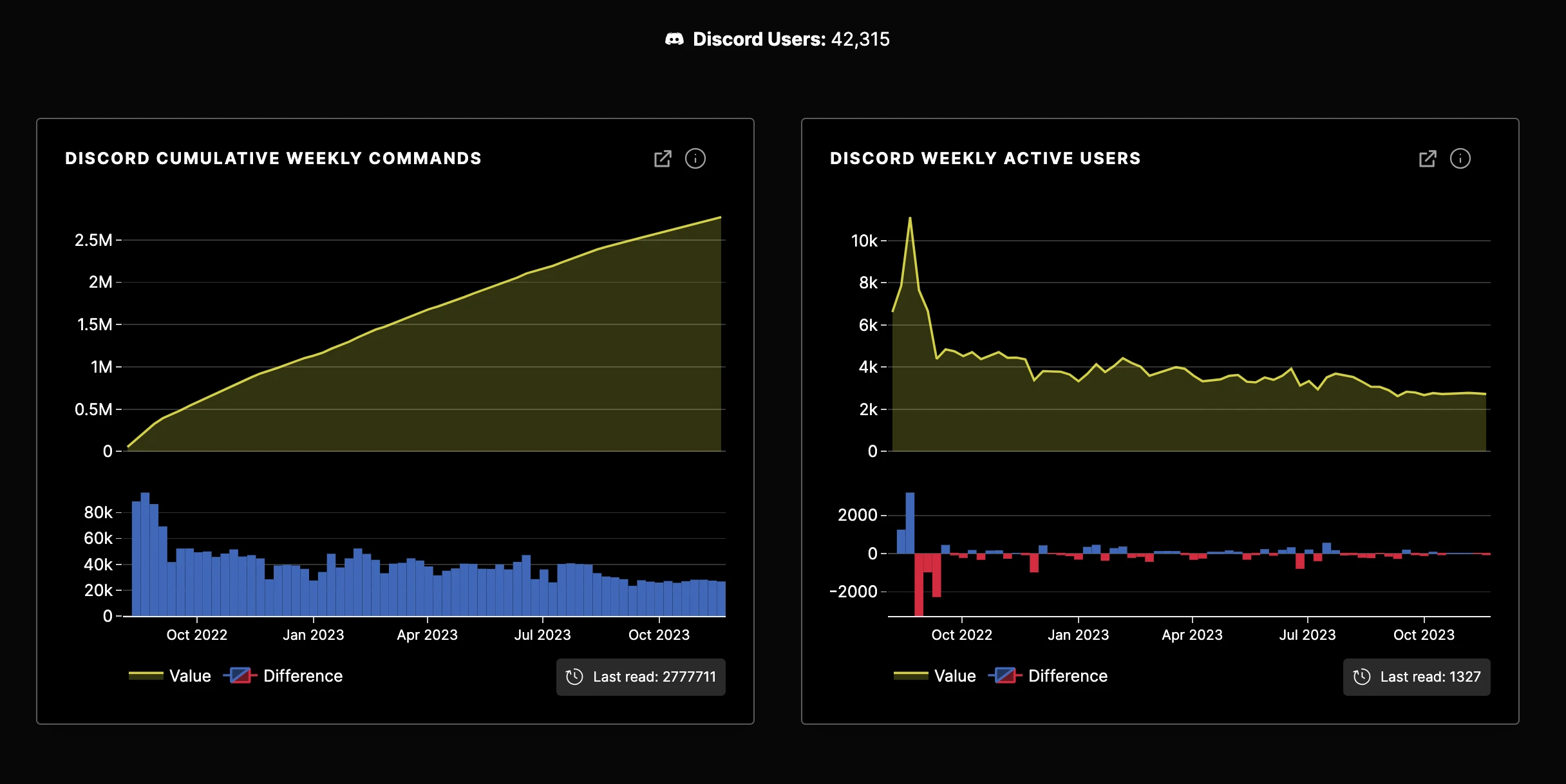
Task: Toggle Value series in active users legend
Action: pyautogui.click(x=955, y=676)
